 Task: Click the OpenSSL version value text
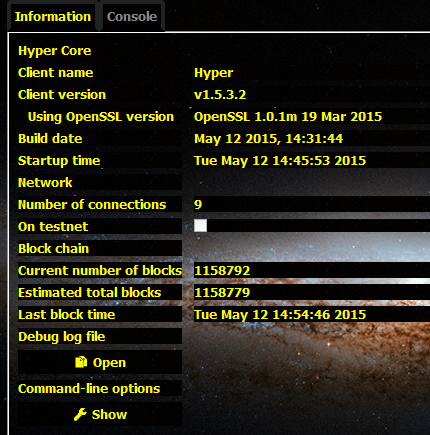click(x=288, y=117)
